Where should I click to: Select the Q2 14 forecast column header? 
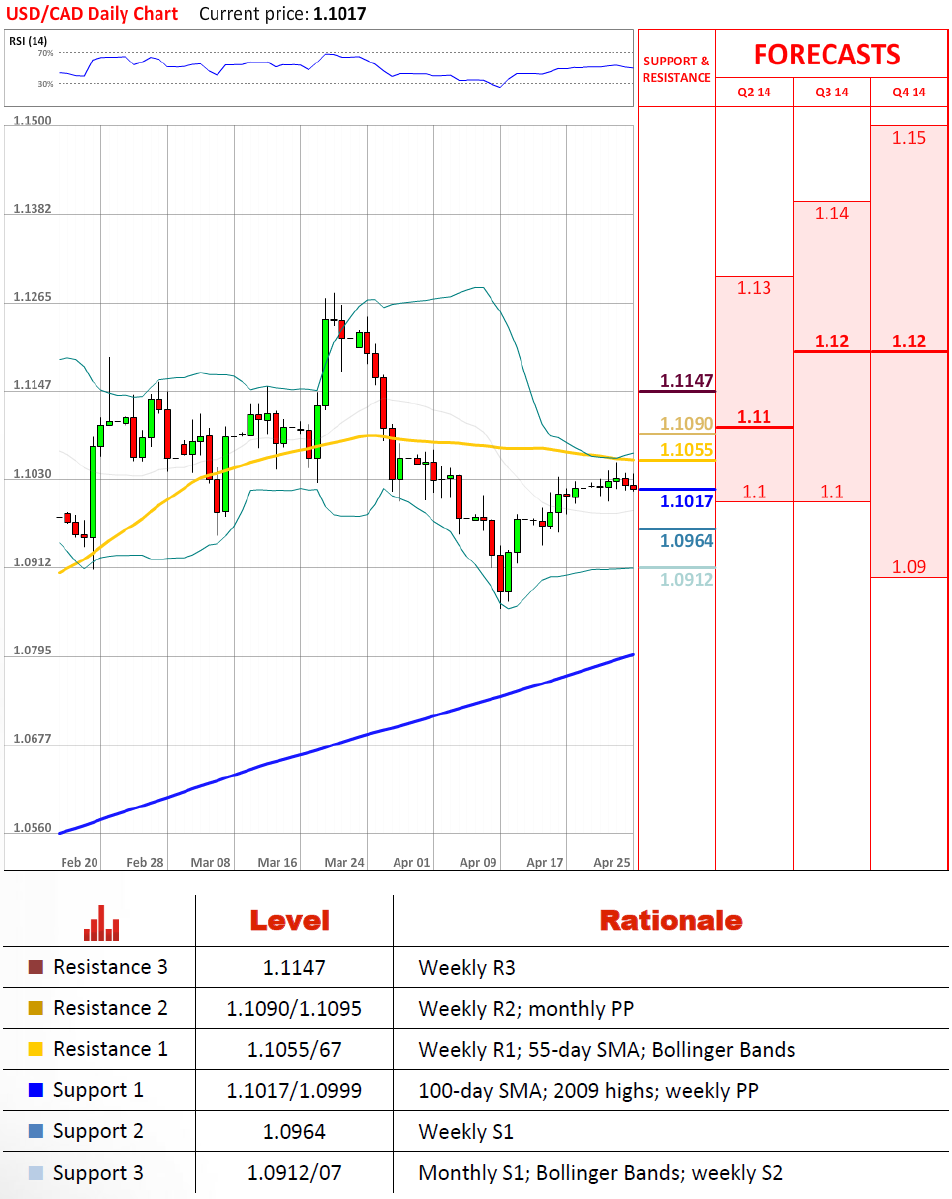point(754,92)
